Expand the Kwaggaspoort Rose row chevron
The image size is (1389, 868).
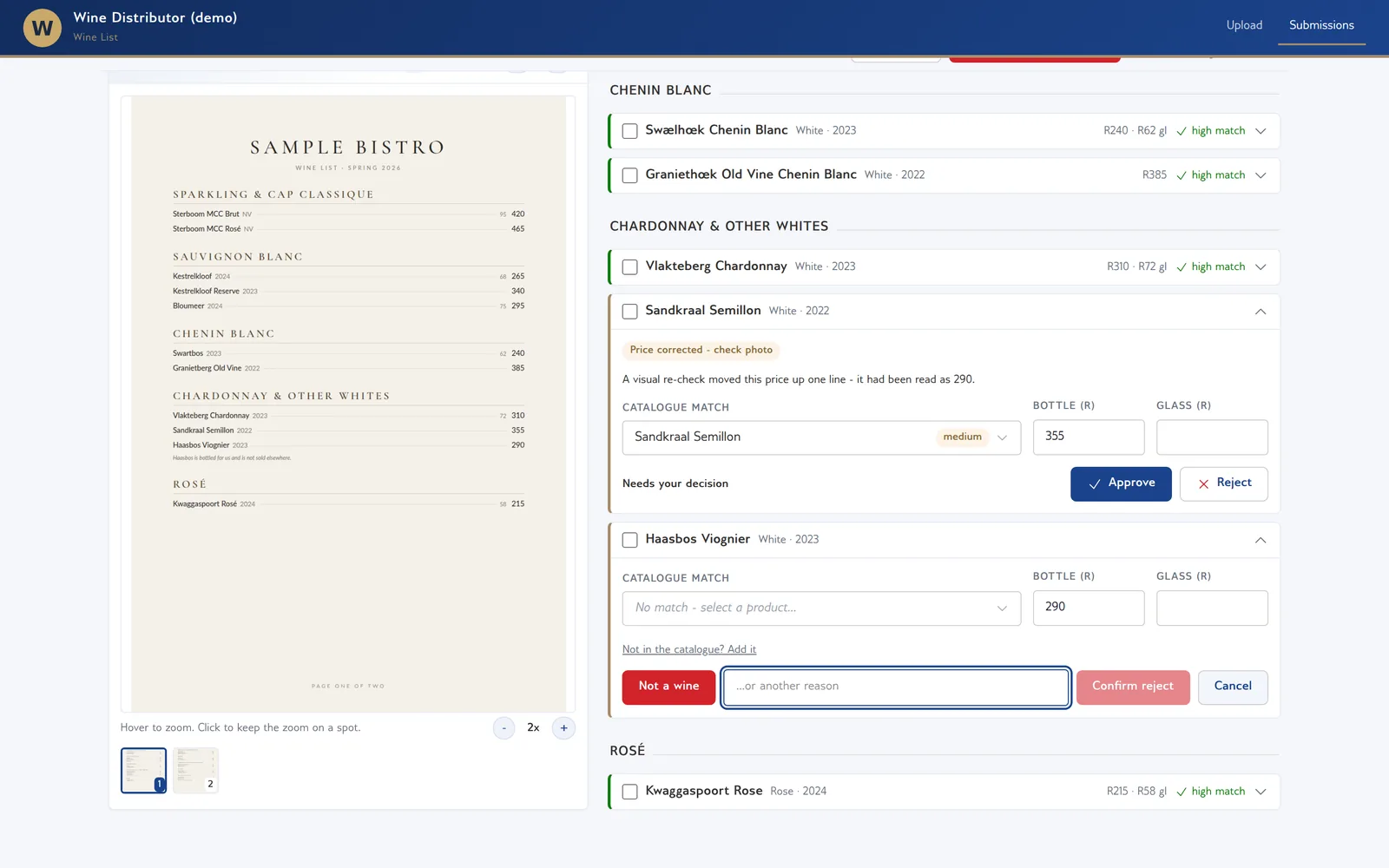pos(1261,792)
